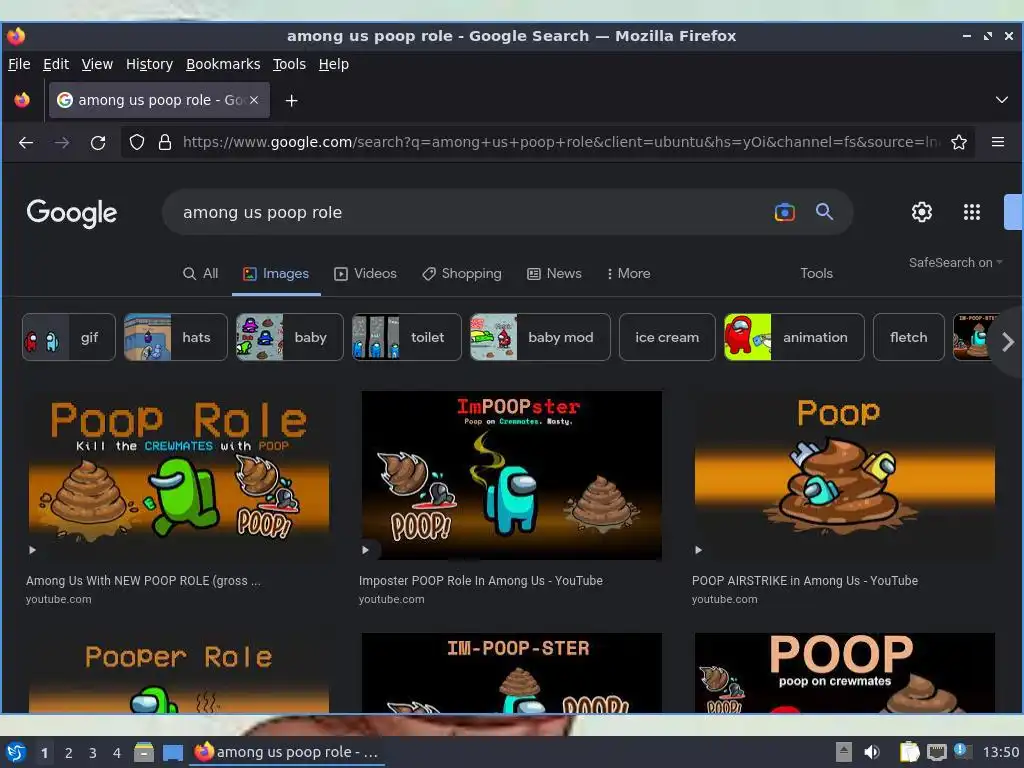Open the clipboard manager tray icon

click(908, 752)
